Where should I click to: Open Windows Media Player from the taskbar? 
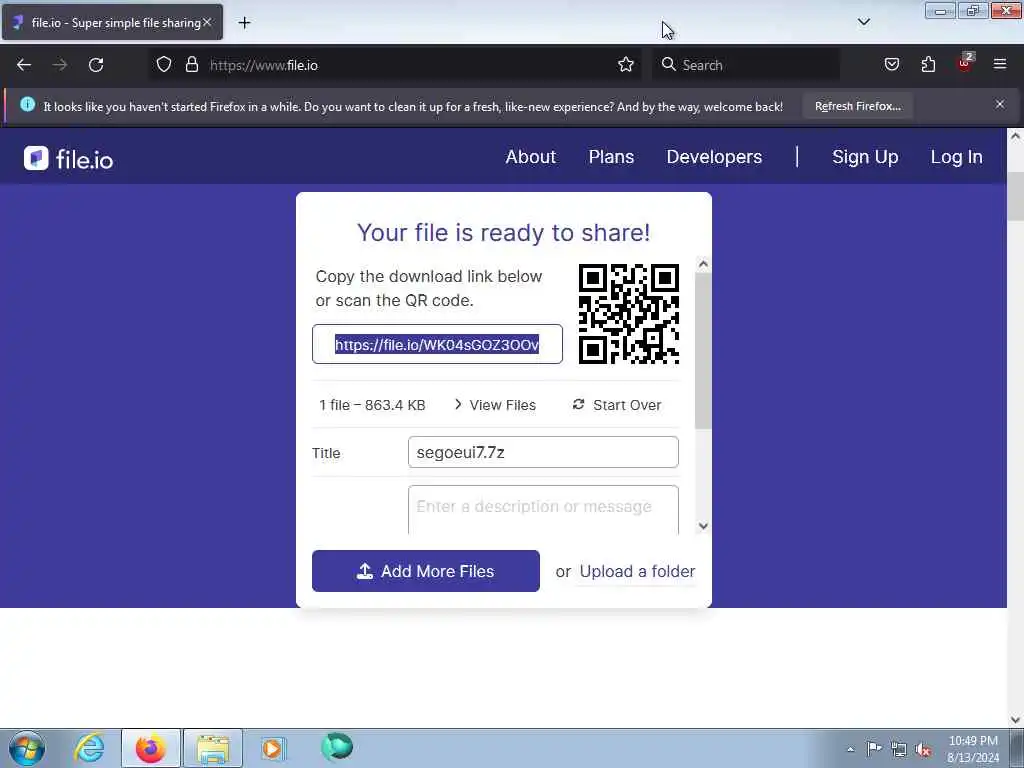(273, 748)
